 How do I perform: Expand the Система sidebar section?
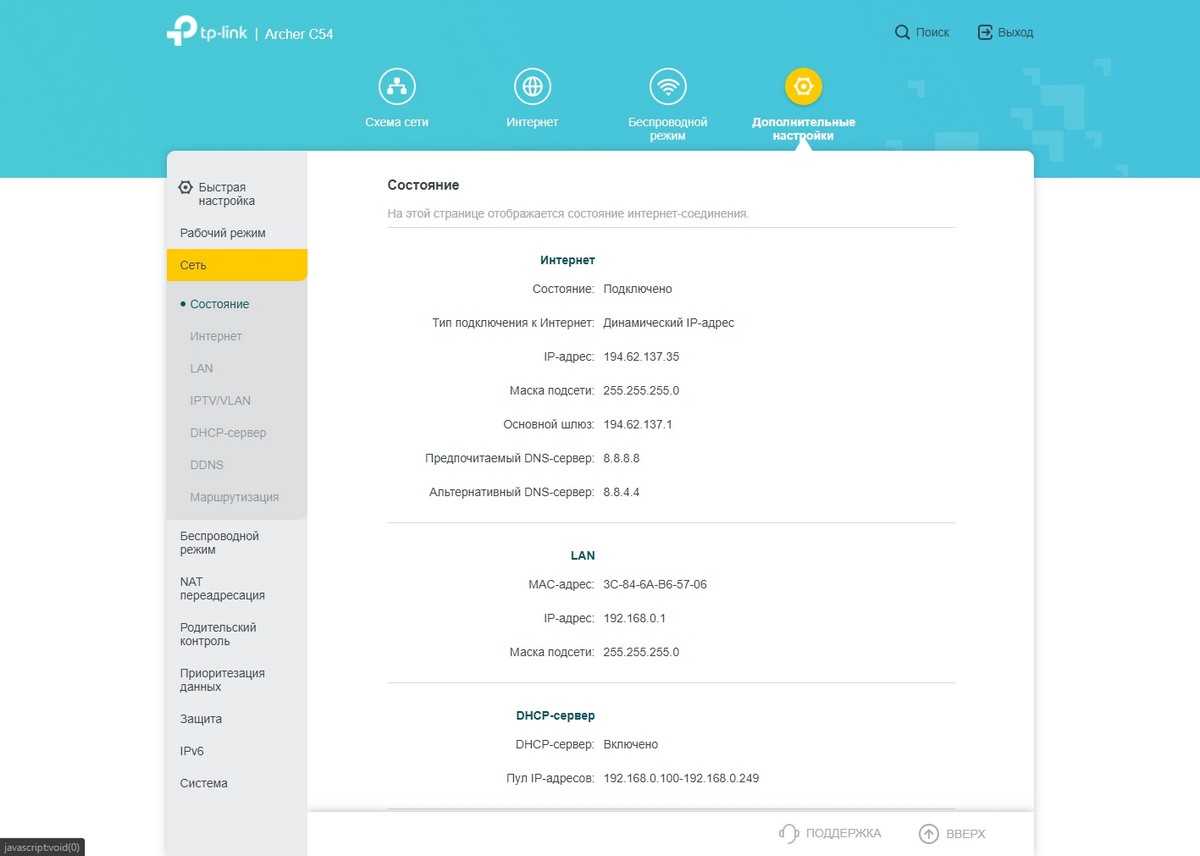pos(204,783)
